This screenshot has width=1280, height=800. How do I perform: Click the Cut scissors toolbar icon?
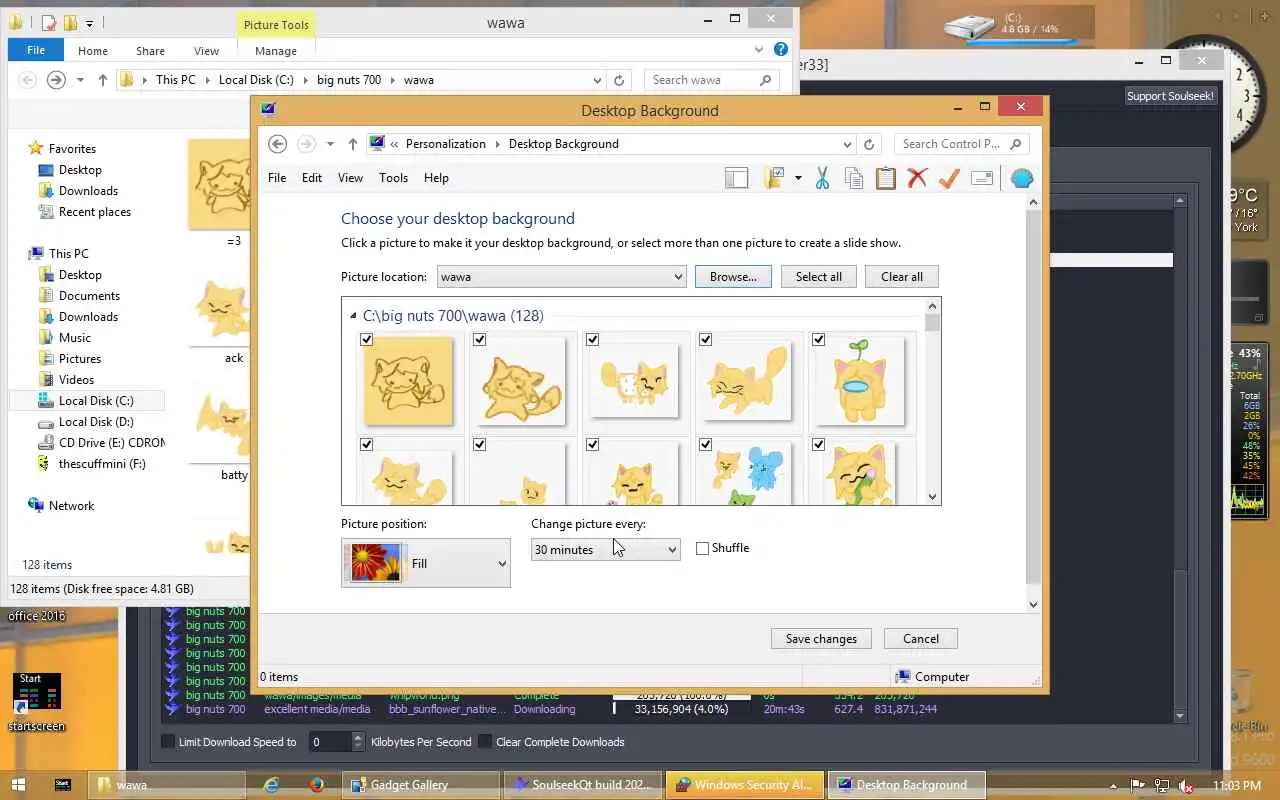822,178
